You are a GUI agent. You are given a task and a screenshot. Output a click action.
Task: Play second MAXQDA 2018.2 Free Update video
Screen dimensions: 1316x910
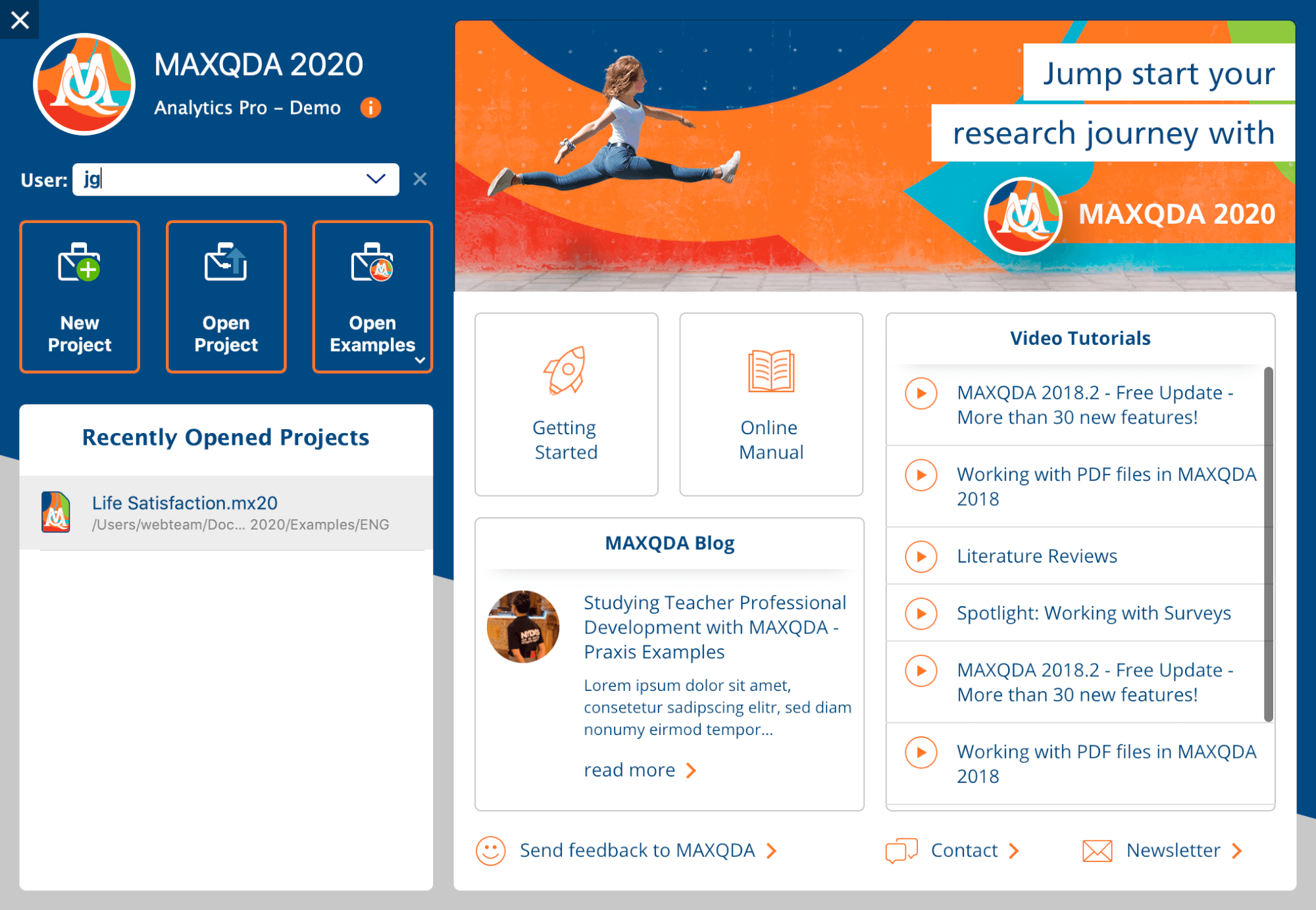click(921, 670)
